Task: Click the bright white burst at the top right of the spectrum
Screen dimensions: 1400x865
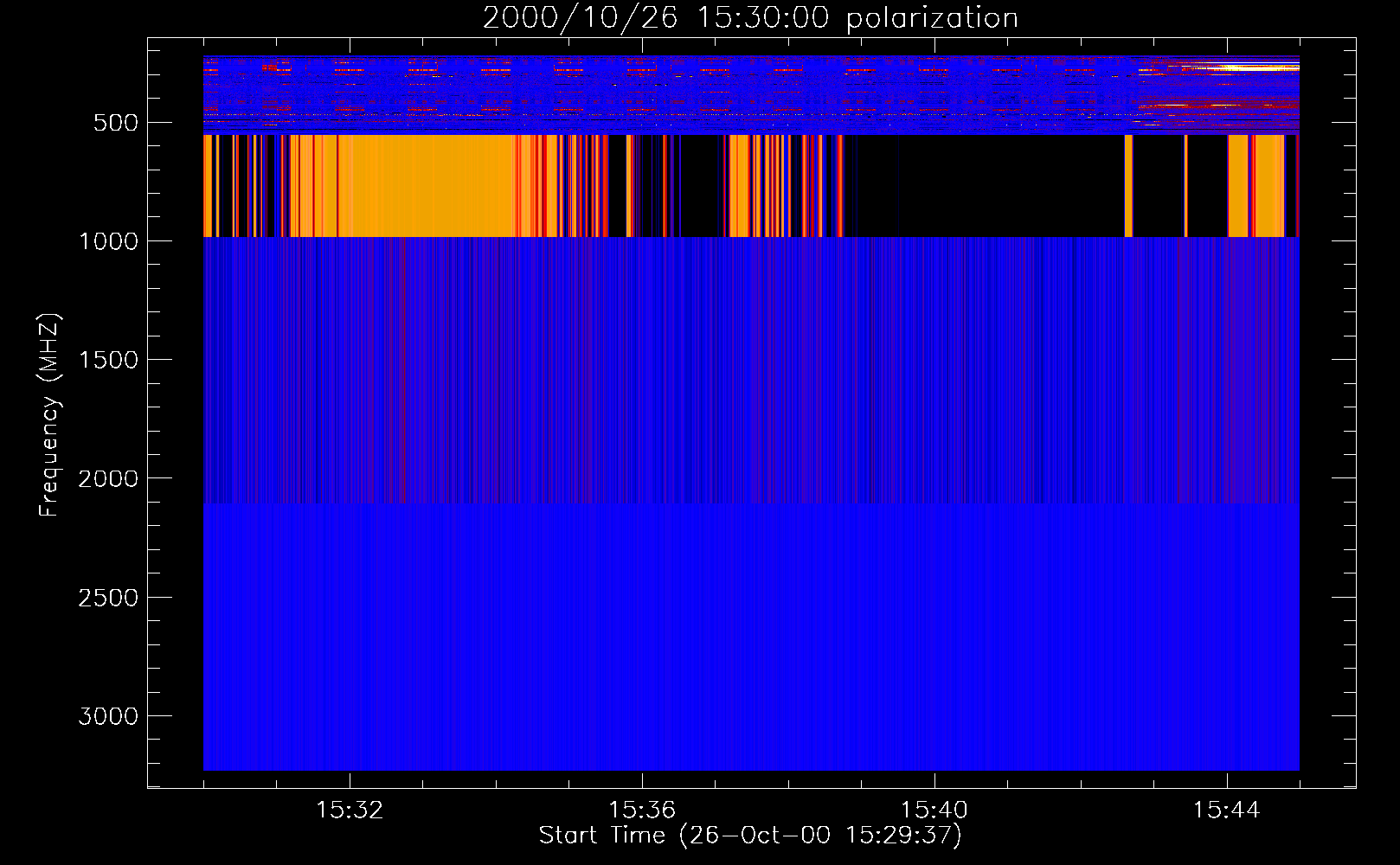Action: tap(1246, 67)
